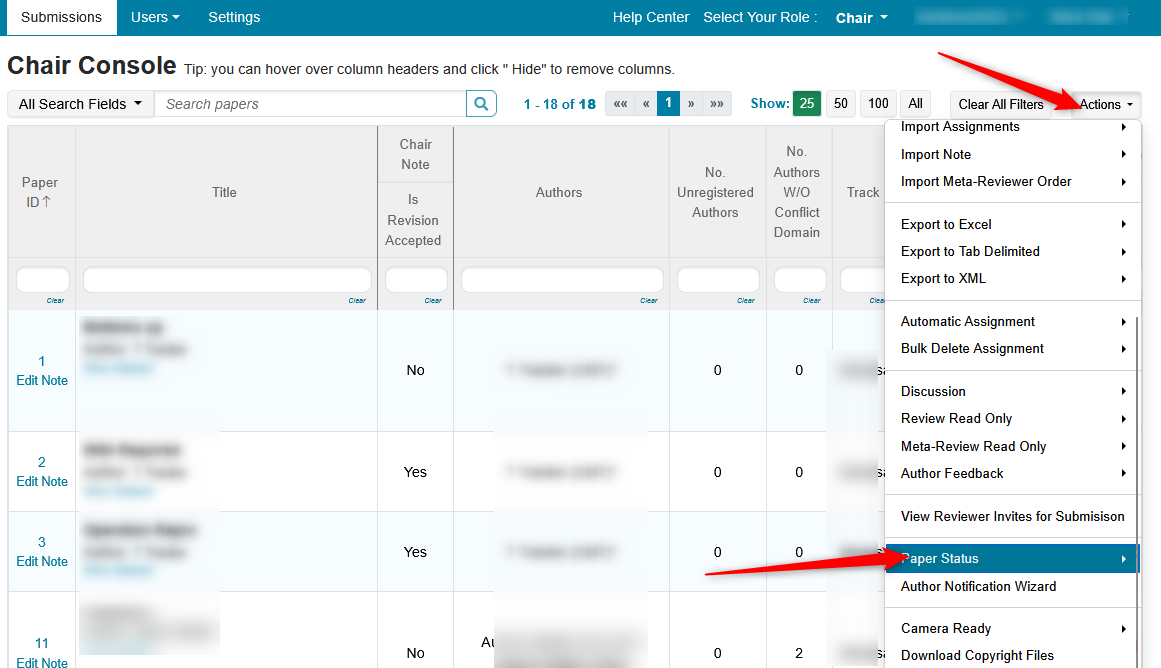Image resolution: width=1161 pixels, height=668 pixels.
Task: Go to next page » button
Action: tap(690, 104)
